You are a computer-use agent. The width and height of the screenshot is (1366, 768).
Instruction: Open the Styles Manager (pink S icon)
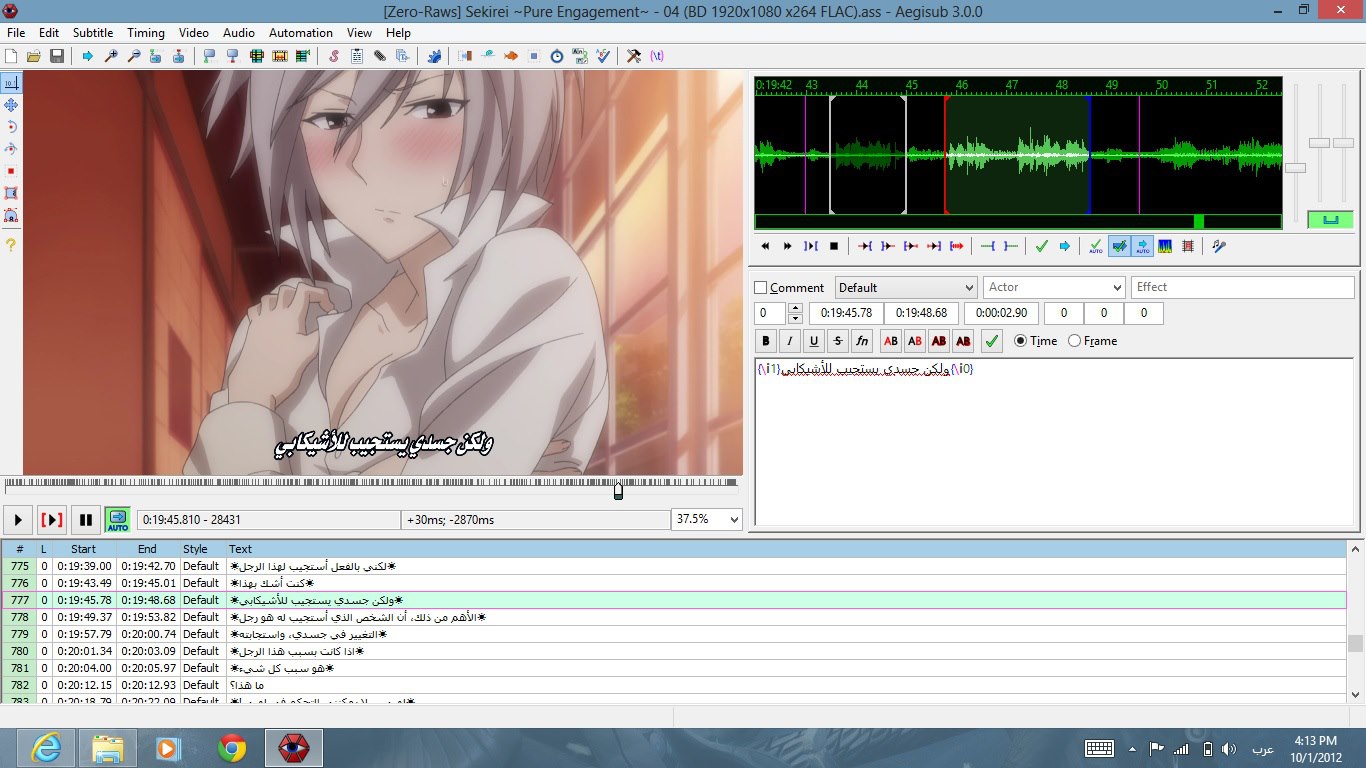tap(334, 56)
